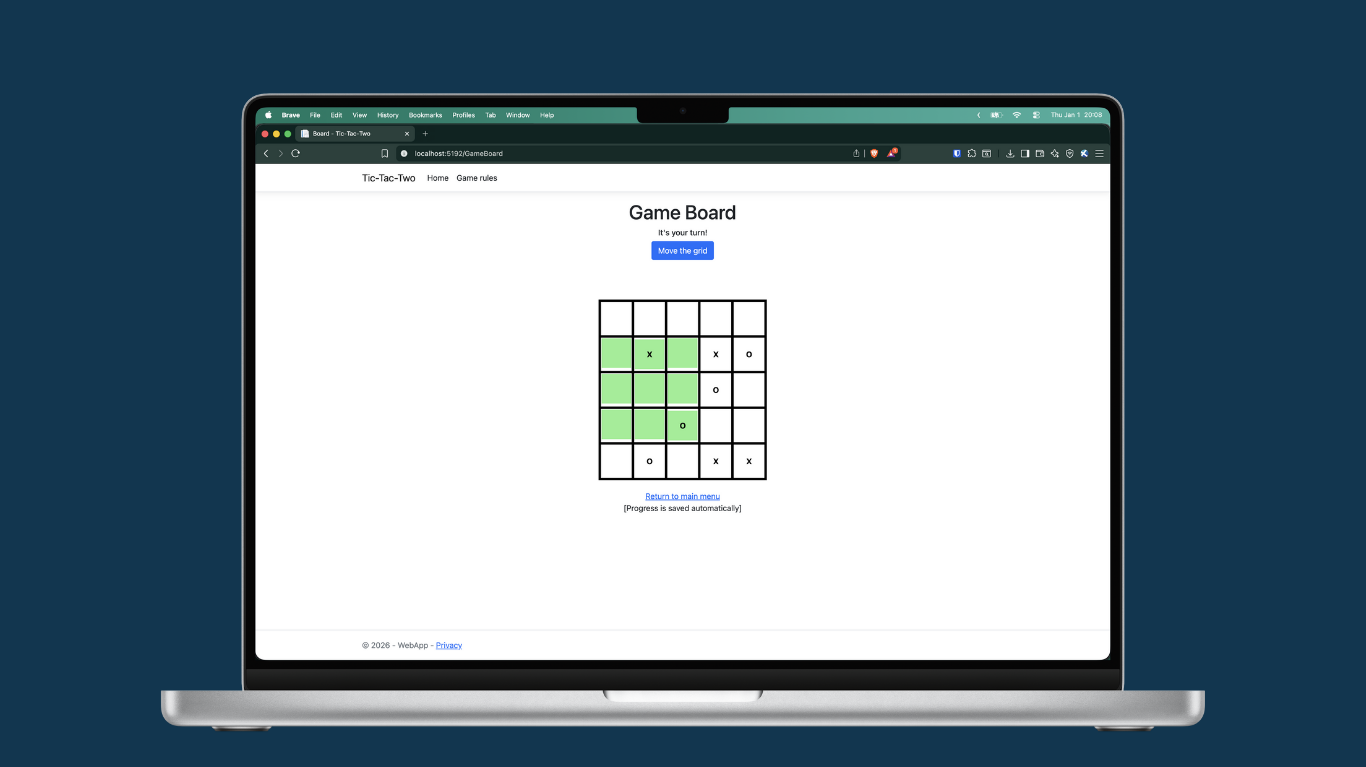Click the Return to main menu link
This screenshot has height=767, width=1366.
point(682,496)
